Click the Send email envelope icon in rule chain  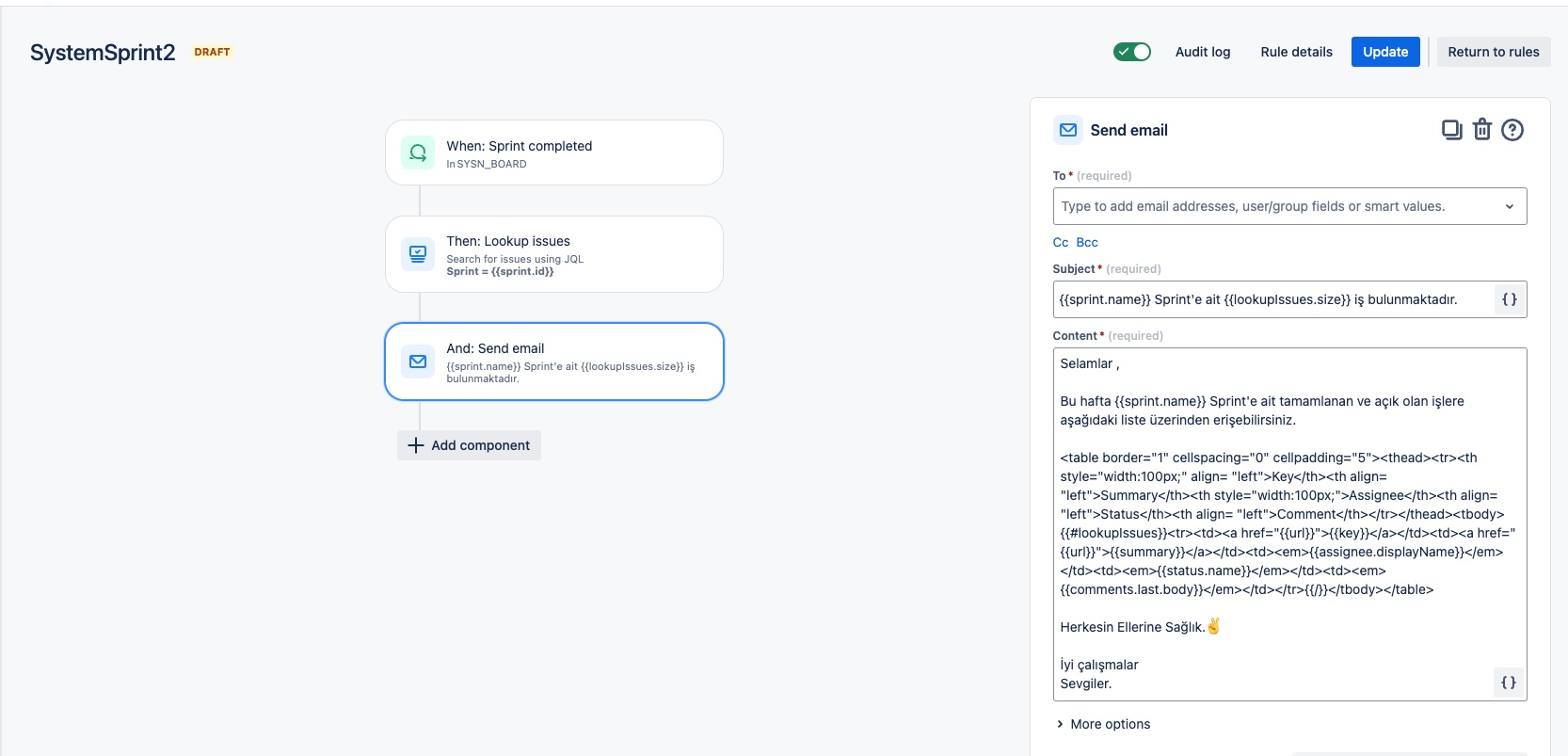(x=418, y=362)
